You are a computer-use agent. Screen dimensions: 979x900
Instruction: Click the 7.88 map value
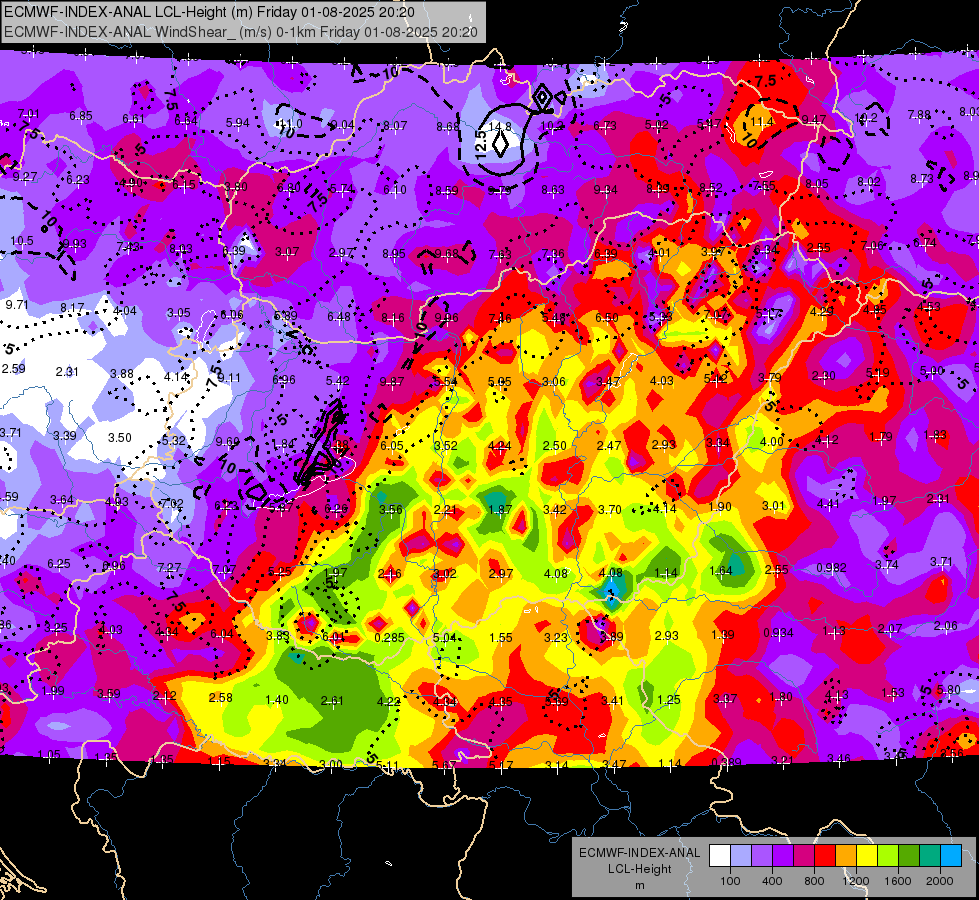(919, 114)
